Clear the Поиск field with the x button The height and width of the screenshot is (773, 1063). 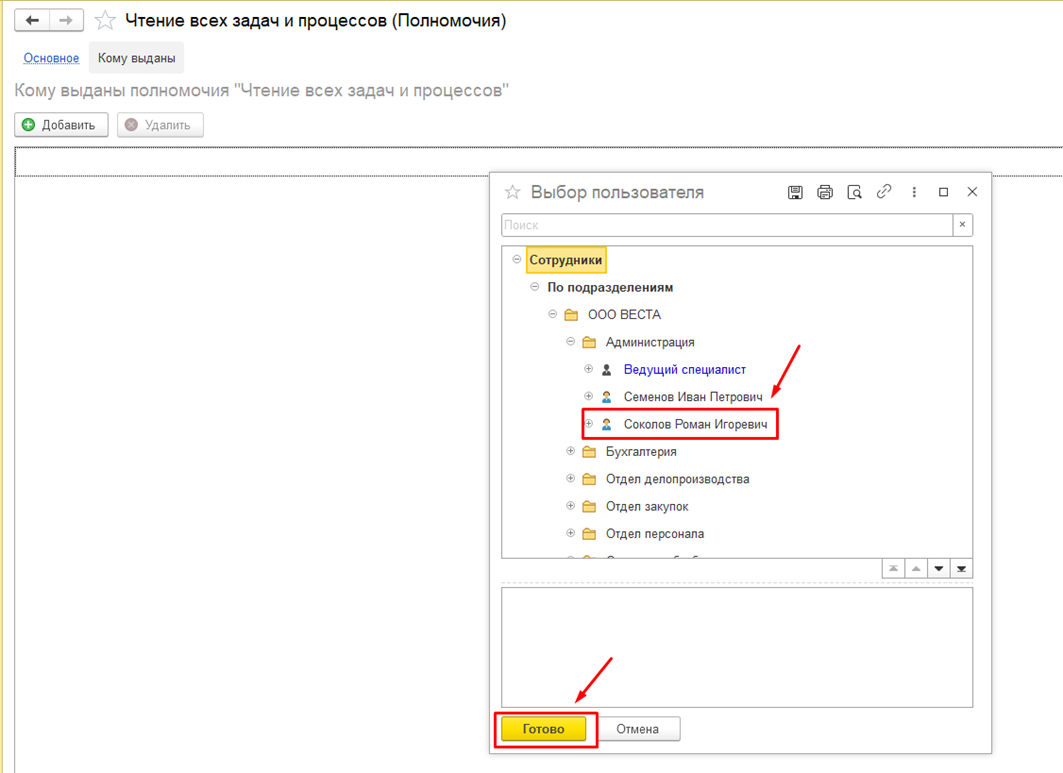point(962,224)
